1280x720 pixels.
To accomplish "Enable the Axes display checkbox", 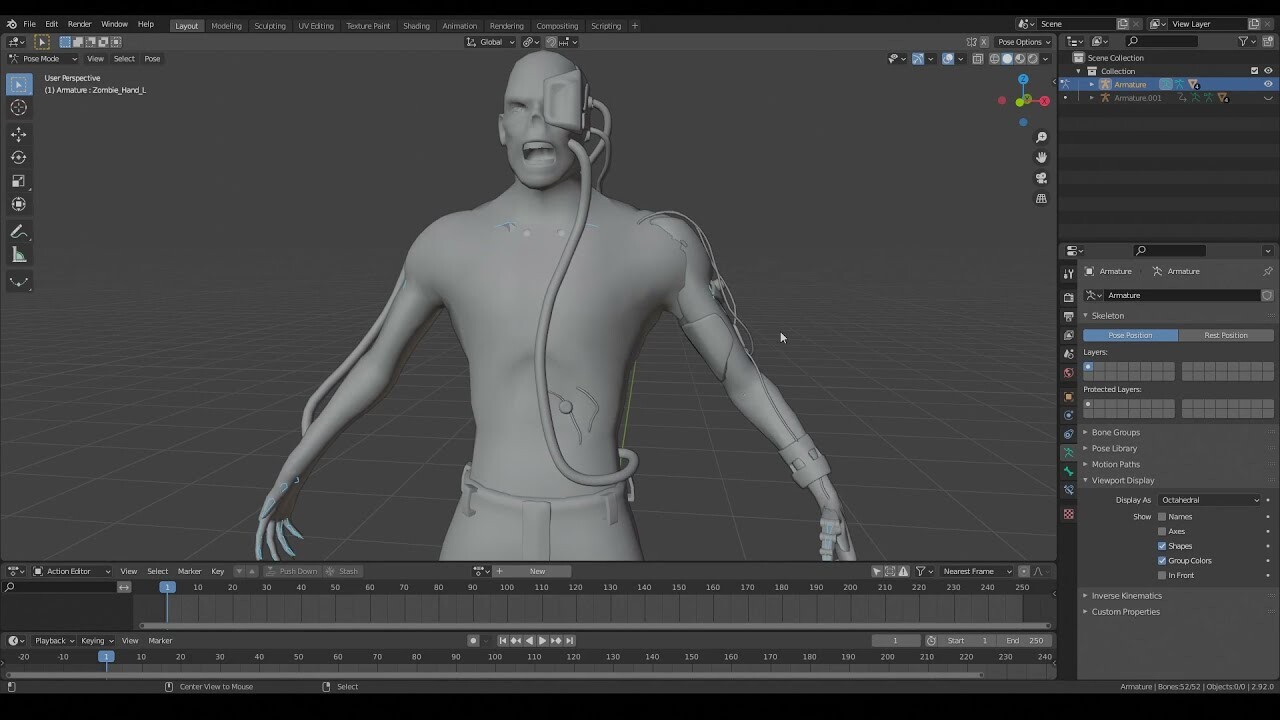I will pyautogui.click(x=1162, y=531).
